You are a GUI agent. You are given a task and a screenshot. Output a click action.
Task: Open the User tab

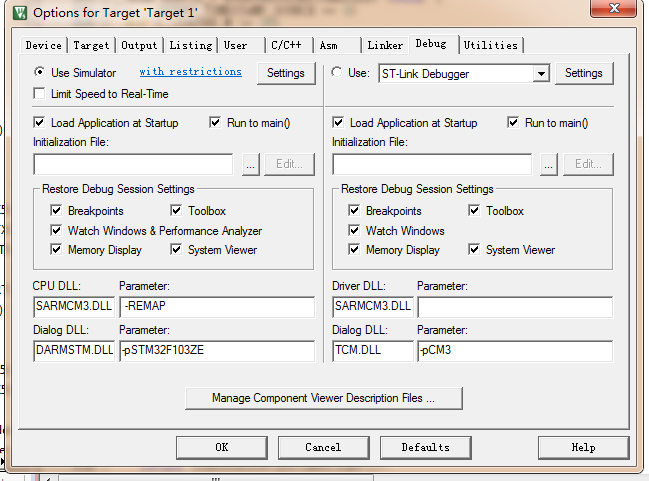click(x=241, y=45)
